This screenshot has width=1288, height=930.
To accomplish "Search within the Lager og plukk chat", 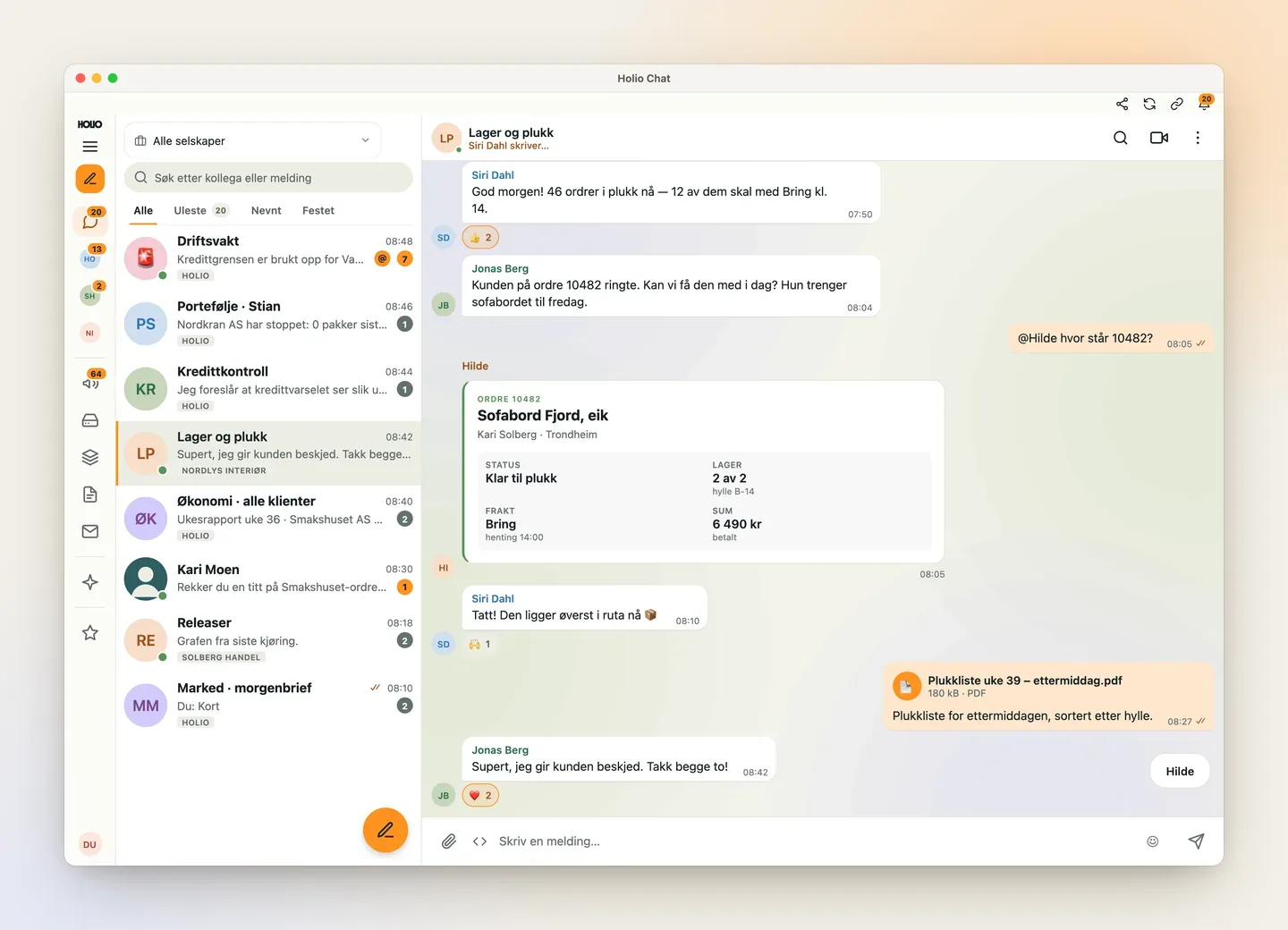I will pos(1120,138).
